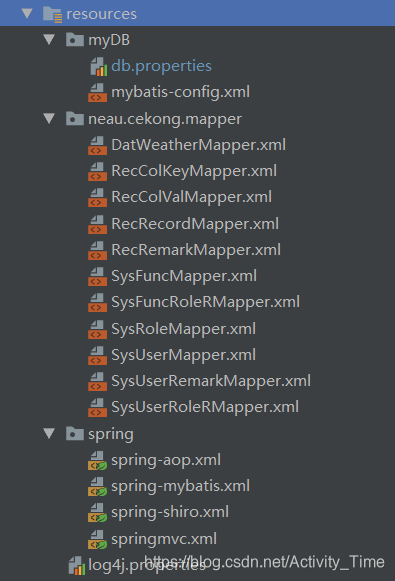Click the spring-shiro.xml Spring config icon
395x581 pixels.
pyautogui.click(x=97, y=512)
